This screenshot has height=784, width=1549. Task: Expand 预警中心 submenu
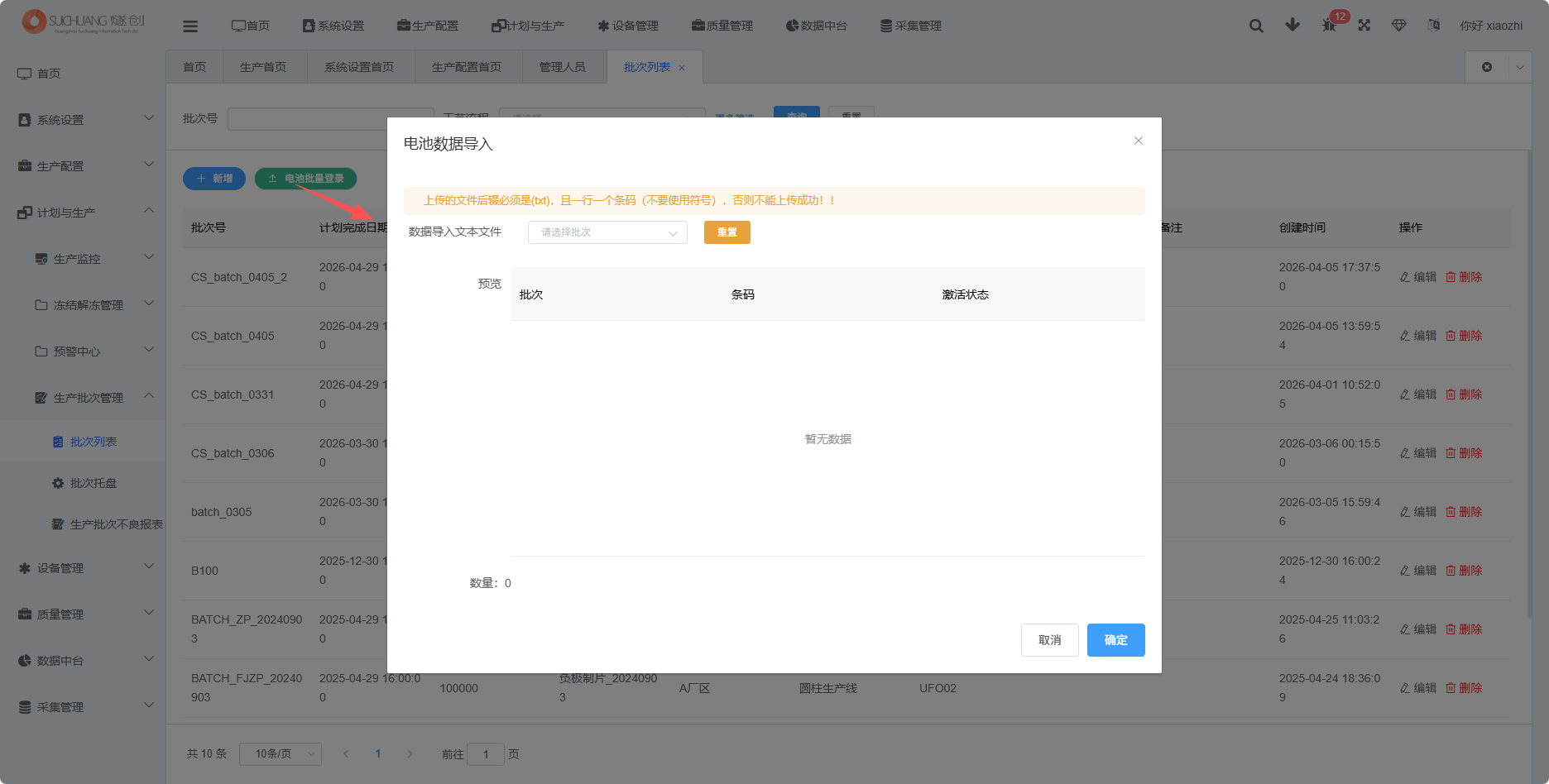point(83,351)
